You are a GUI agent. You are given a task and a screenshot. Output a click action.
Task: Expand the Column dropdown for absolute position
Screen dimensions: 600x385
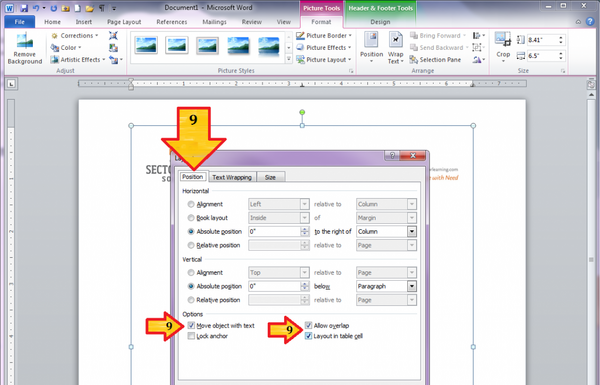click(x=412, y=232)
